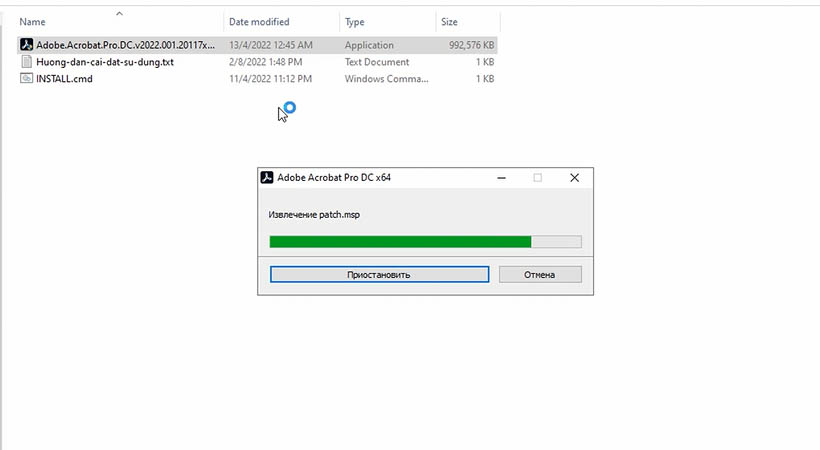Screen dimensions: 820x450
Task: Sort files by the Type column header
Action: pyautogui.click(x=355, y=22)
